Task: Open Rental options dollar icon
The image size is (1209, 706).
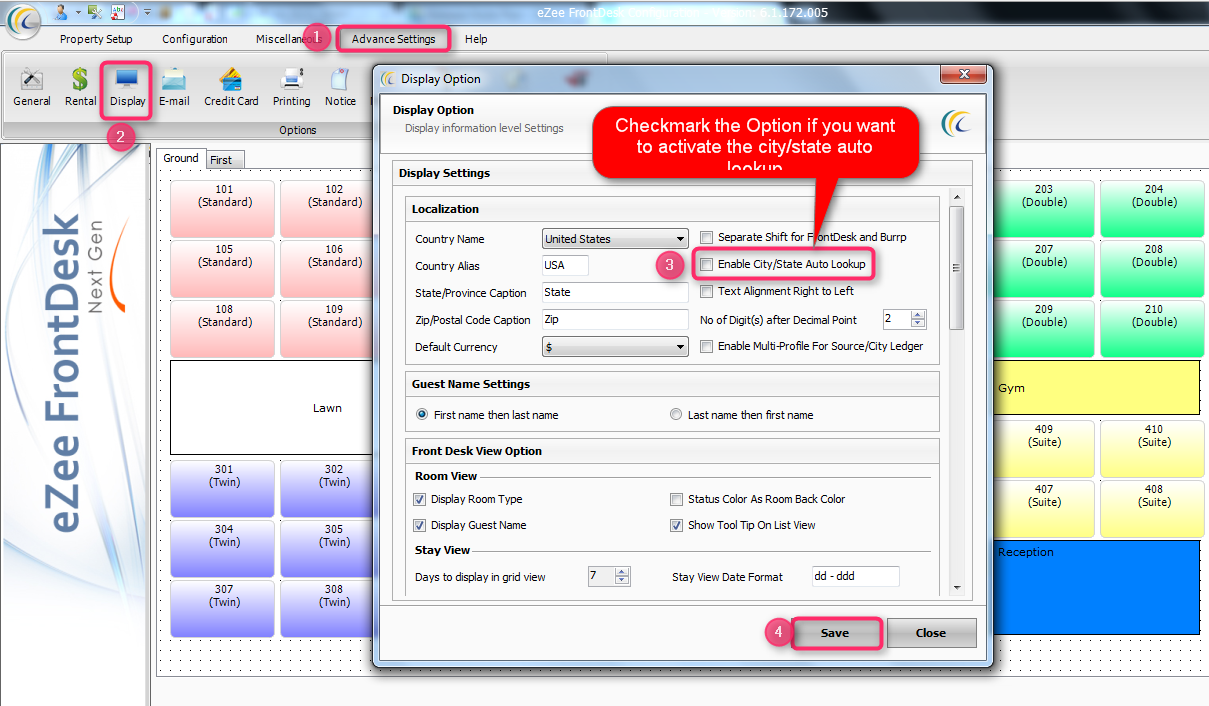Action: (x=80, y=88)
